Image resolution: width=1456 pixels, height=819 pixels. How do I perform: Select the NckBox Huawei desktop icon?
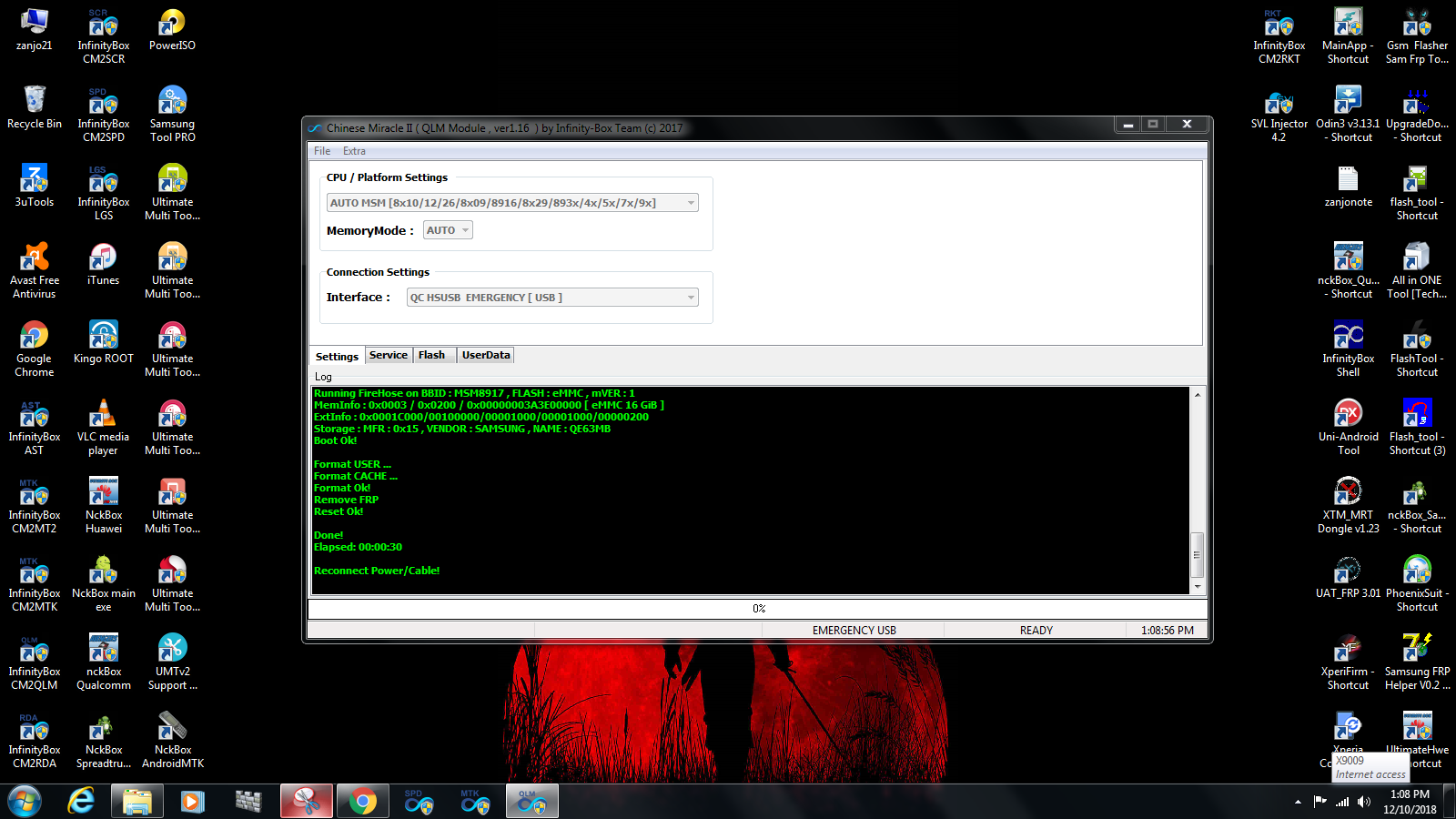pos(104,506)
